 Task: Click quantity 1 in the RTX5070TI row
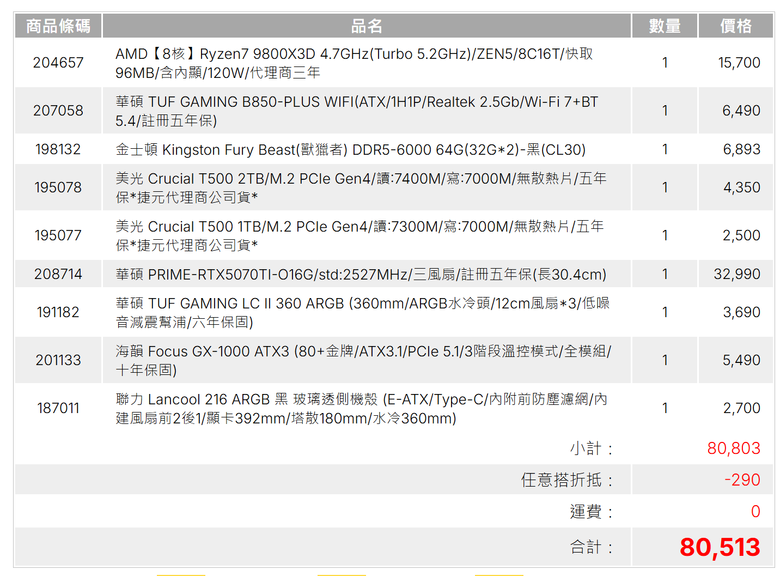665,274
